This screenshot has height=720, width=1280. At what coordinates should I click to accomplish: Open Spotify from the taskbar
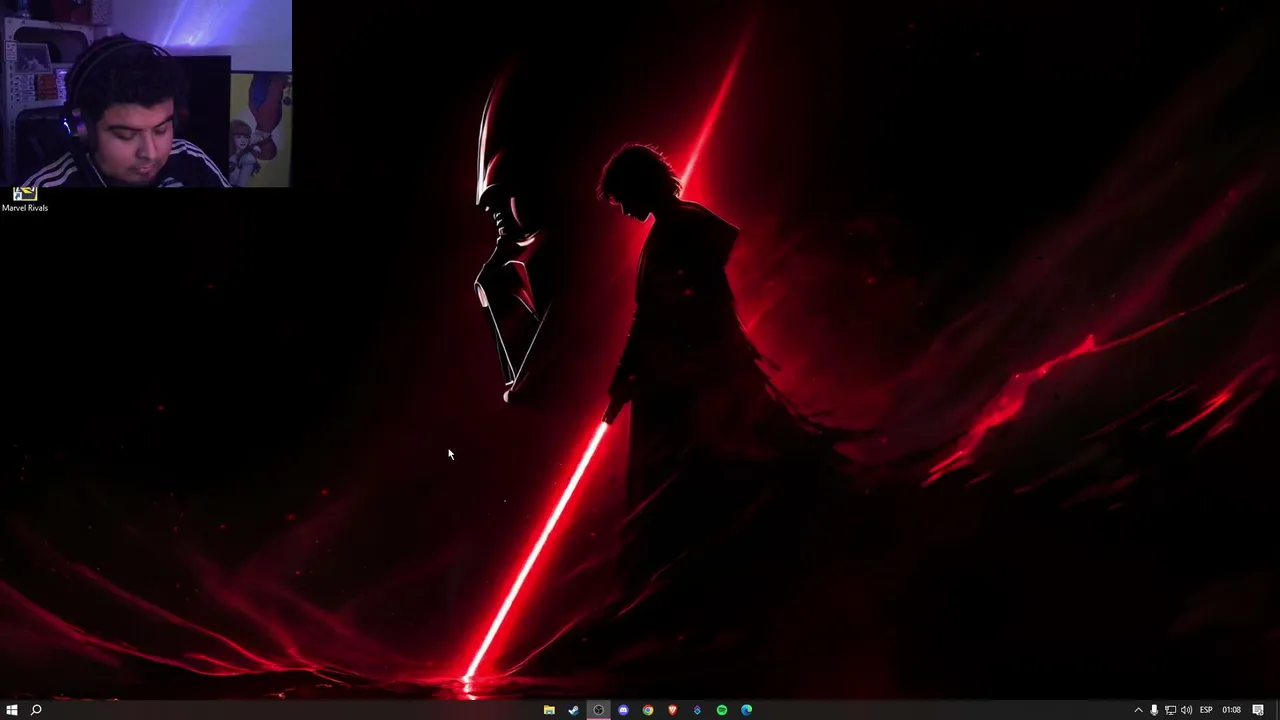click(722, 710)
